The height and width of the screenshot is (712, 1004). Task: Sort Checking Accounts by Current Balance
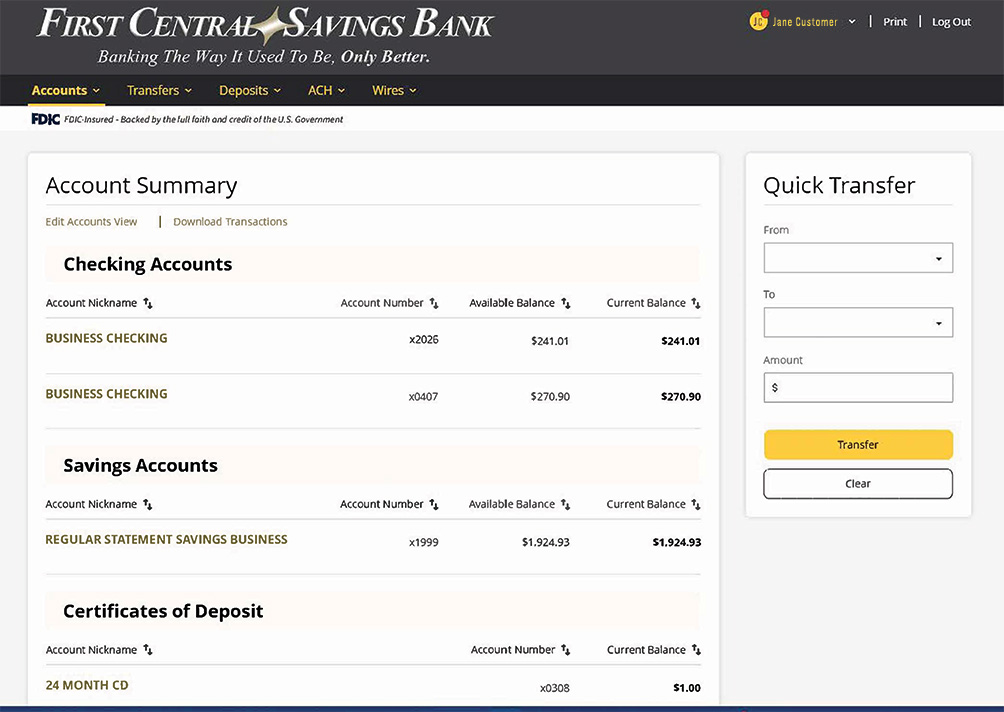(696, 303)
